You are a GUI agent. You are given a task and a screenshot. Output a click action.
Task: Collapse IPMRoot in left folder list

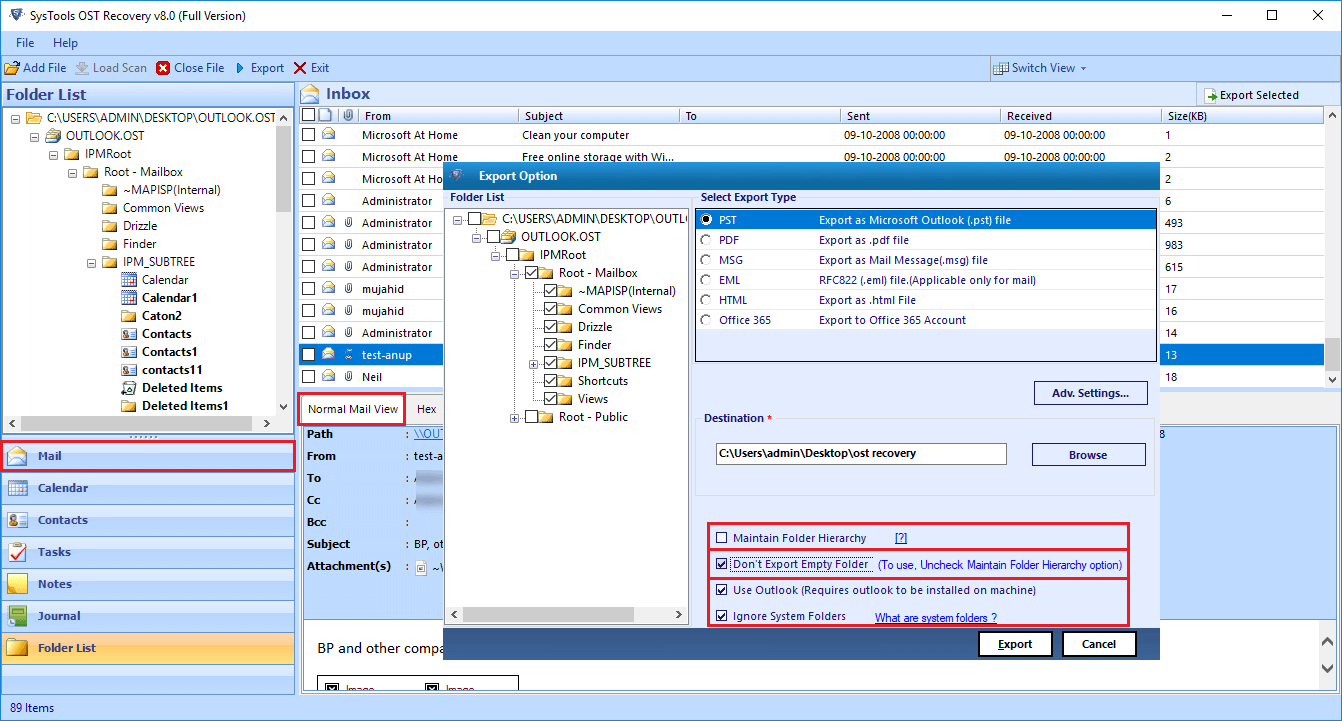pos(53,154)
